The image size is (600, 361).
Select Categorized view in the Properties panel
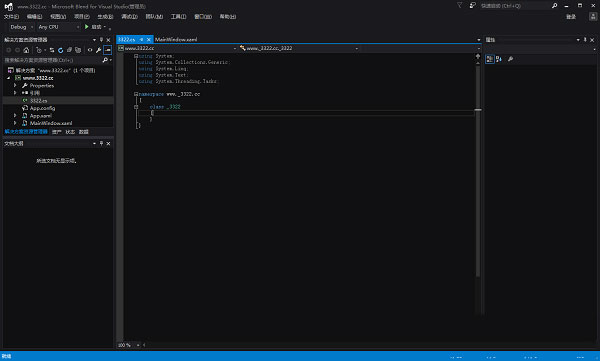489,59
